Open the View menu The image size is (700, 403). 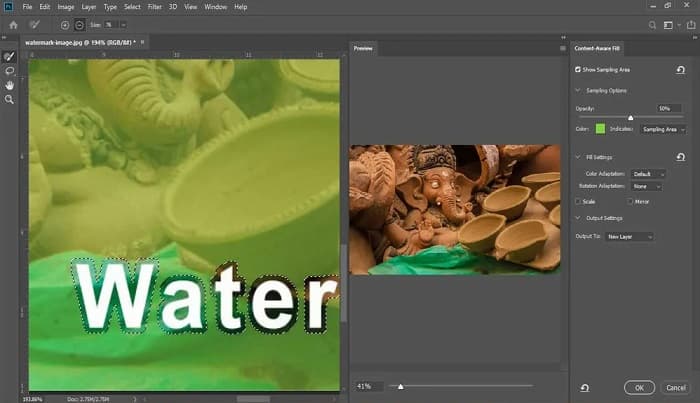[x=191, y=7]
